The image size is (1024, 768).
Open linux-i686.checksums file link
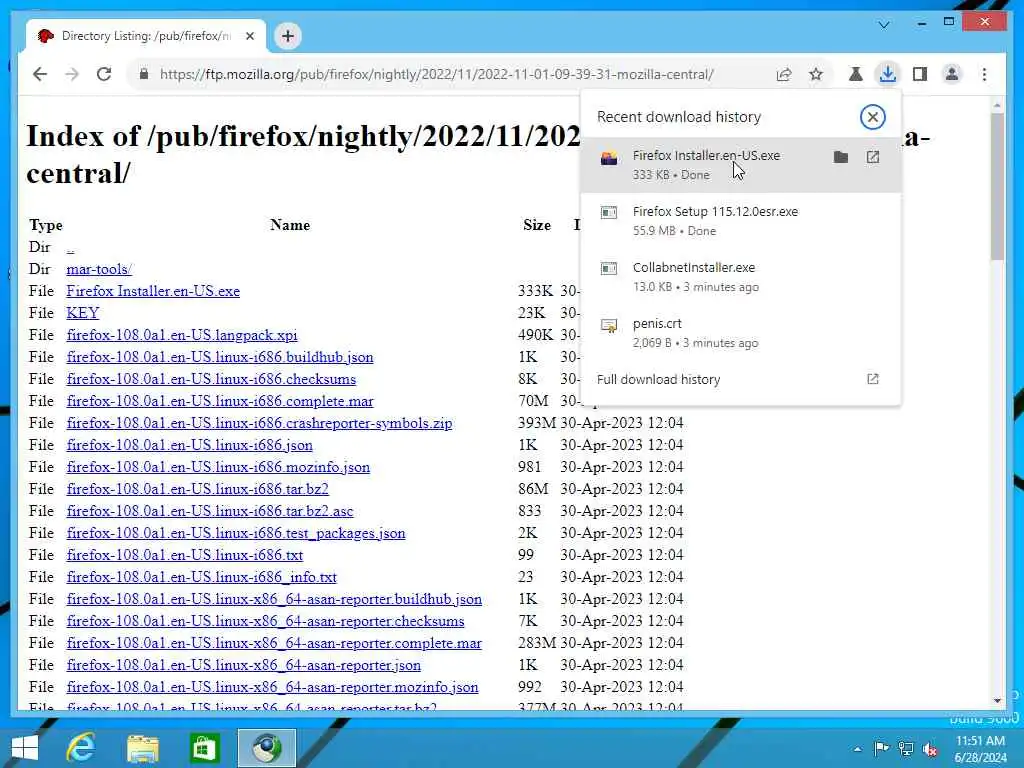(211, 379)
